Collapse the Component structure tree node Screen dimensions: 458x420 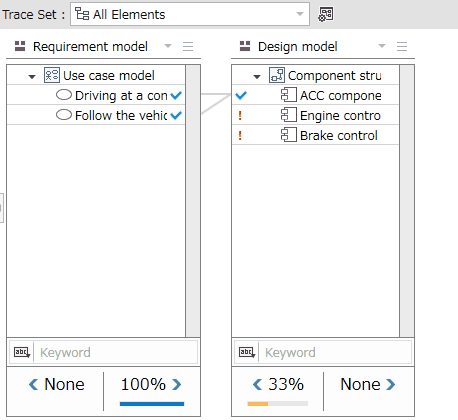257,77
